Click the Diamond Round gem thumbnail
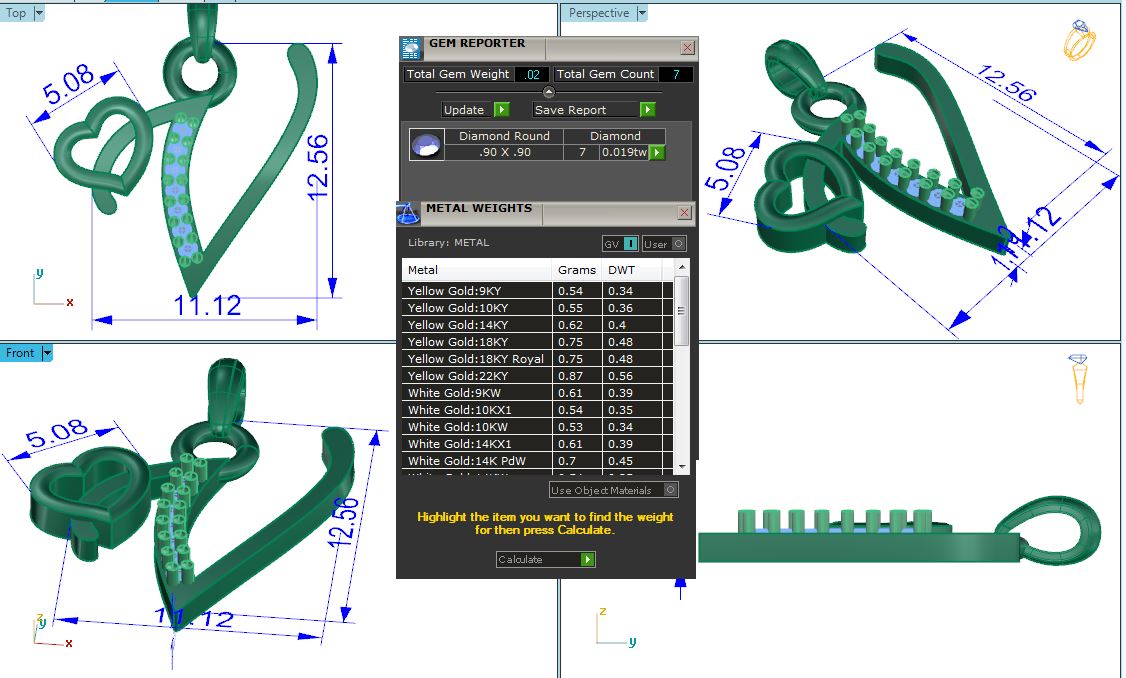The height and width of the screenshot is (678, 1126). click(x=427, y=146)
